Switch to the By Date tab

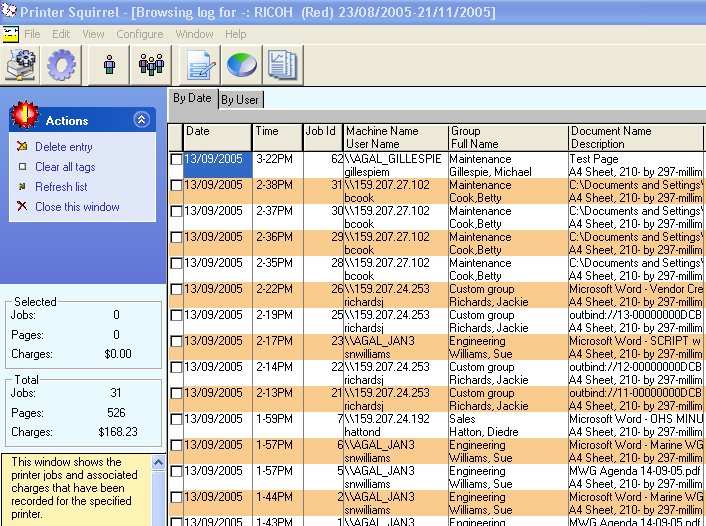point(192,98)
